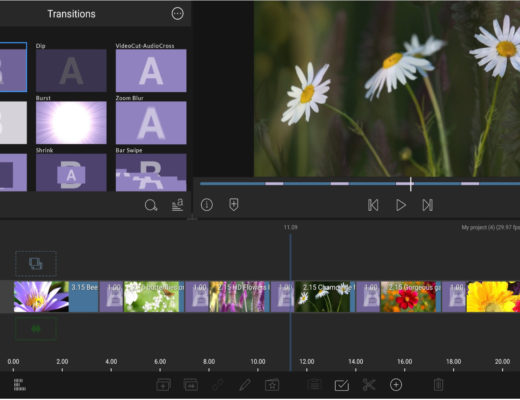This screenshot has height=400, width=520.
Task: Click the insert/replace clip icon in toolbar
Action: tap(191, 385)
